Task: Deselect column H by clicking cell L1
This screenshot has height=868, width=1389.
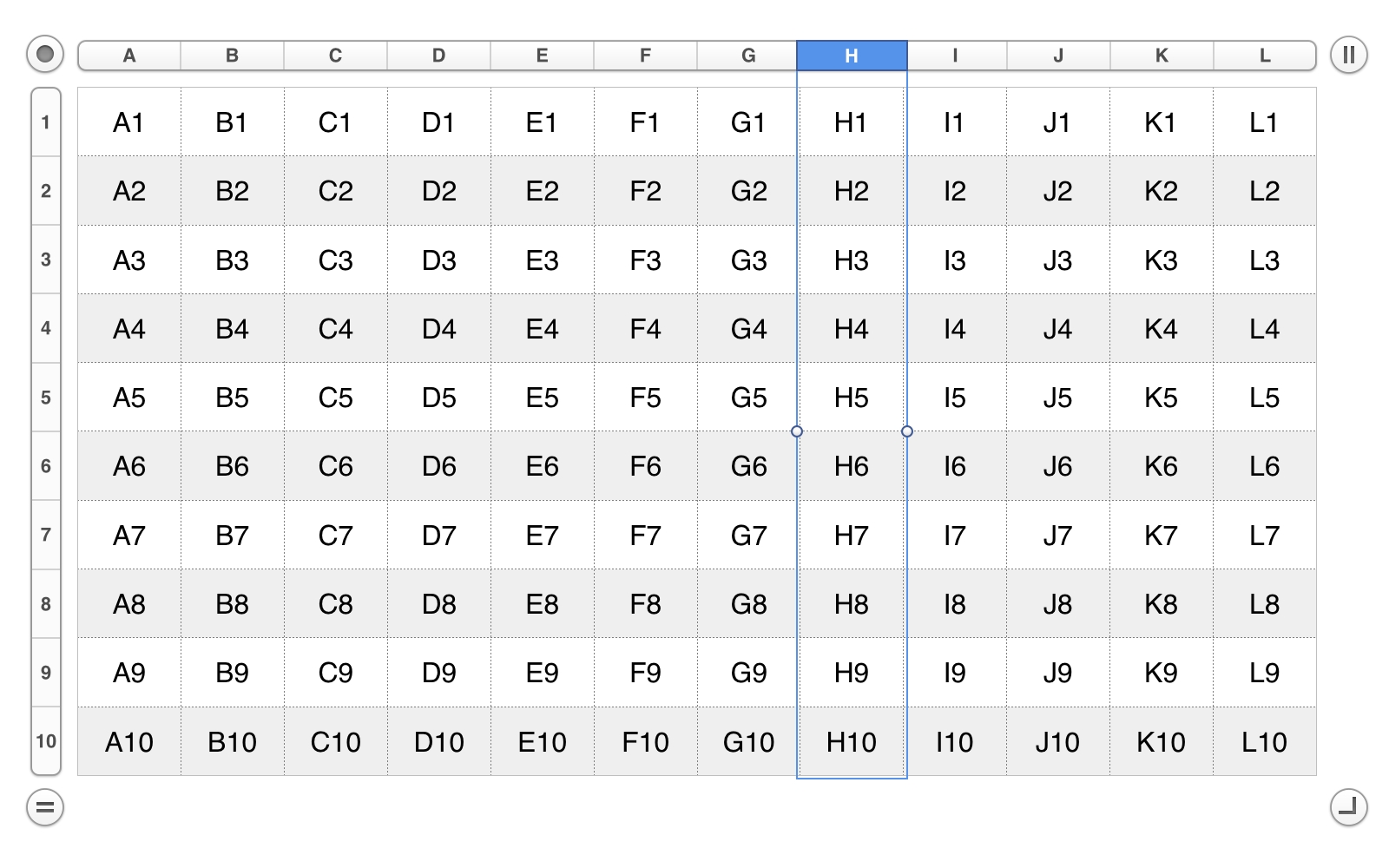Action: pyautogui.click(x=1265, y=122)
